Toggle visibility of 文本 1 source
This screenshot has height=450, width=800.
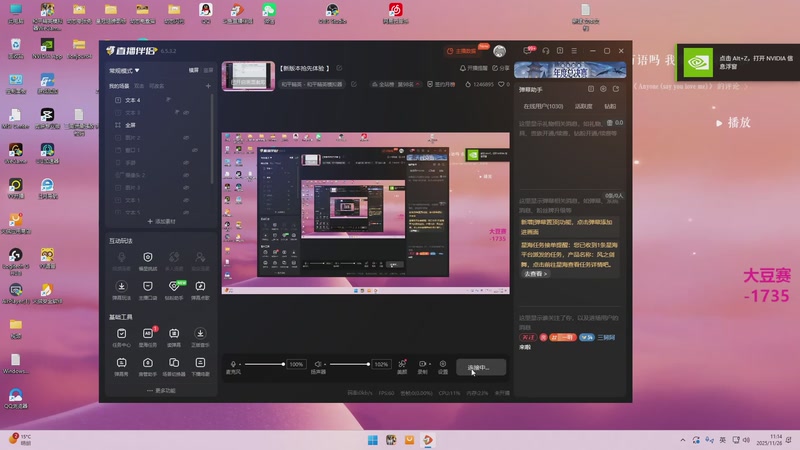[186, 200]
